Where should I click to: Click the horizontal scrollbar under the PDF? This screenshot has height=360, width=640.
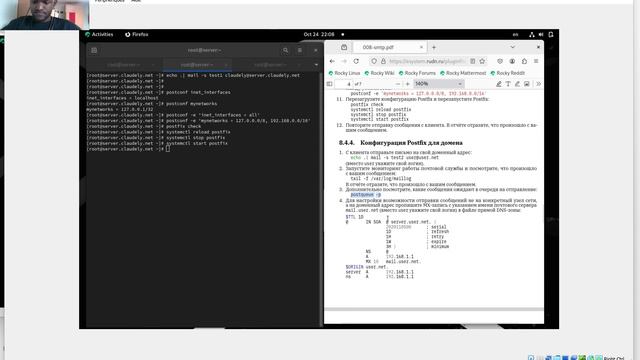[x=433, y=309]
